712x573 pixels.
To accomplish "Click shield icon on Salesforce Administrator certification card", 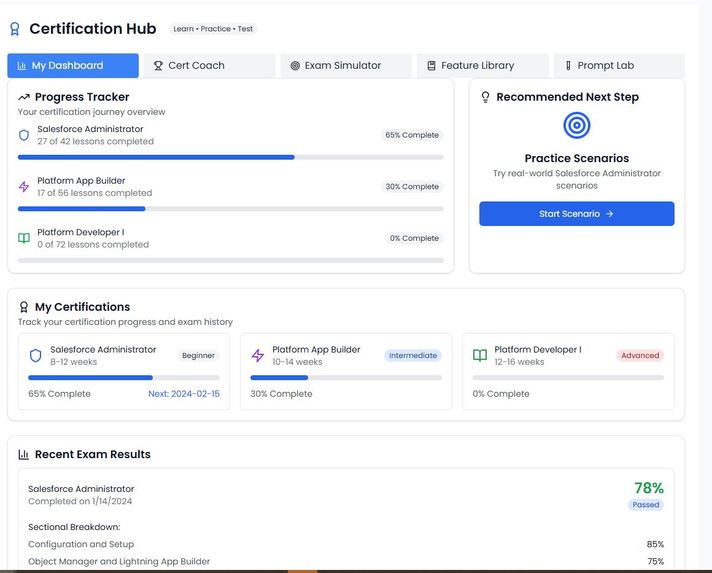I will coord(35,356).
